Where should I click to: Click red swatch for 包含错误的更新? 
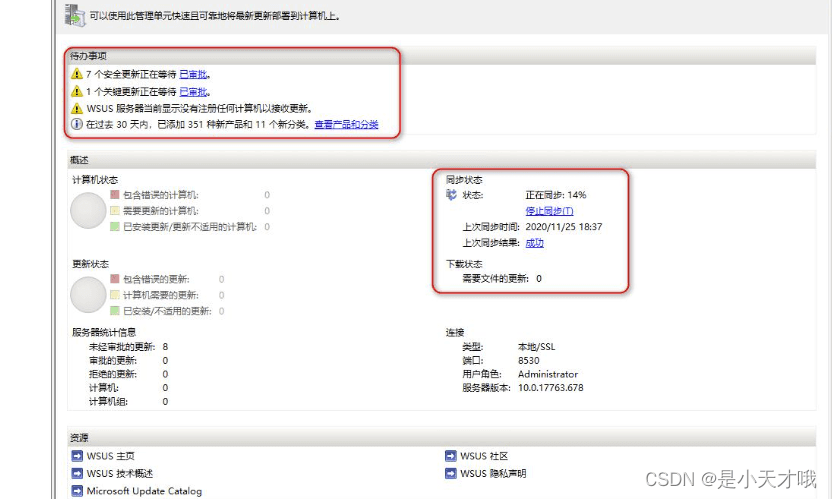coord(115,279)
